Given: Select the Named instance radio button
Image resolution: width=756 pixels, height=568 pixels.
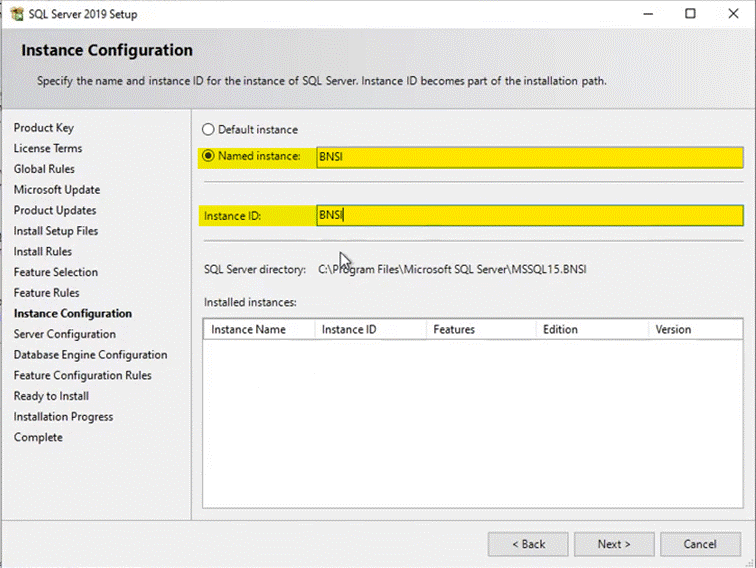Looking at the screenshot, I should [208, 156].
